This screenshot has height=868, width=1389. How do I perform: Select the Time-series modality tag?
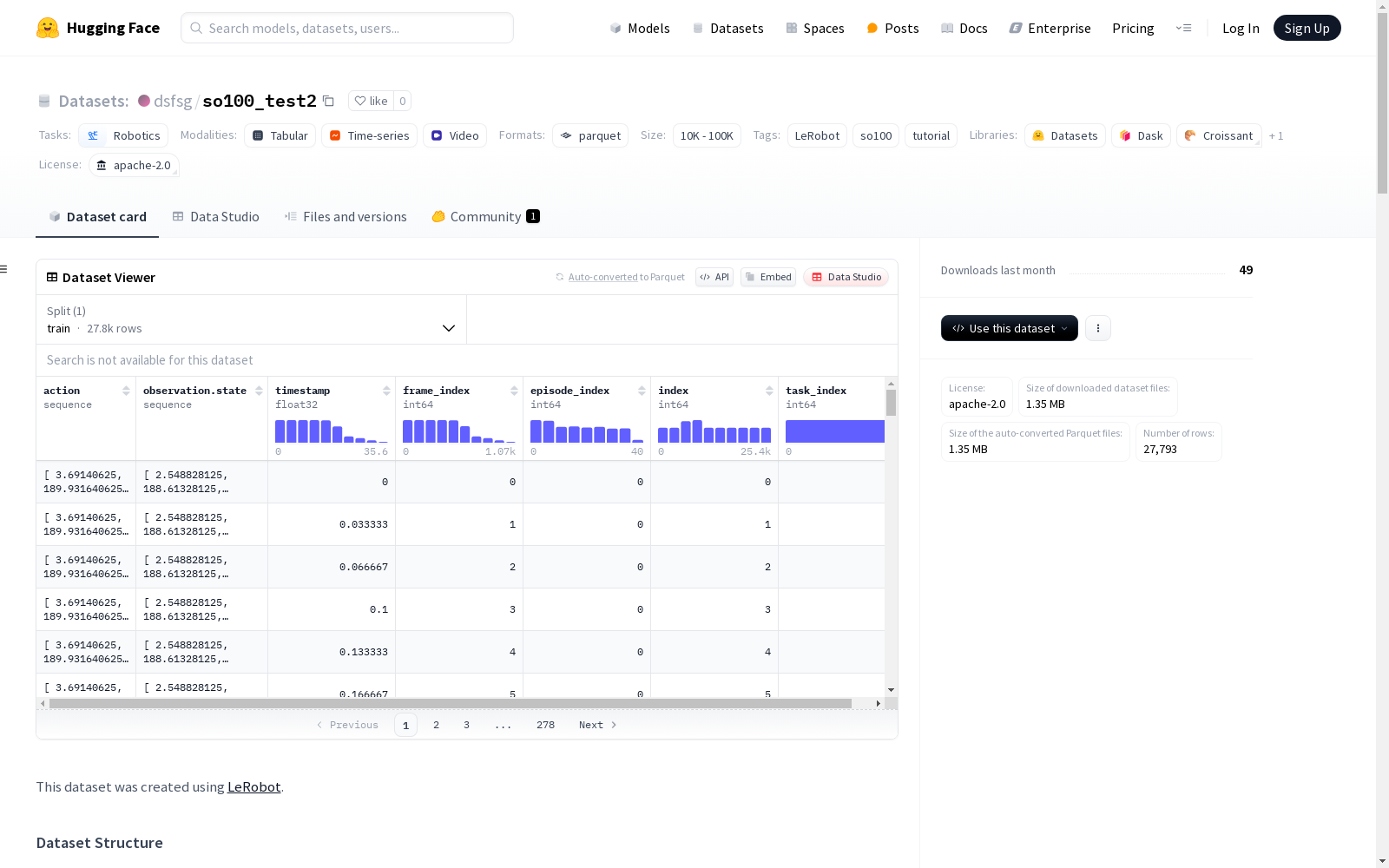369,136
